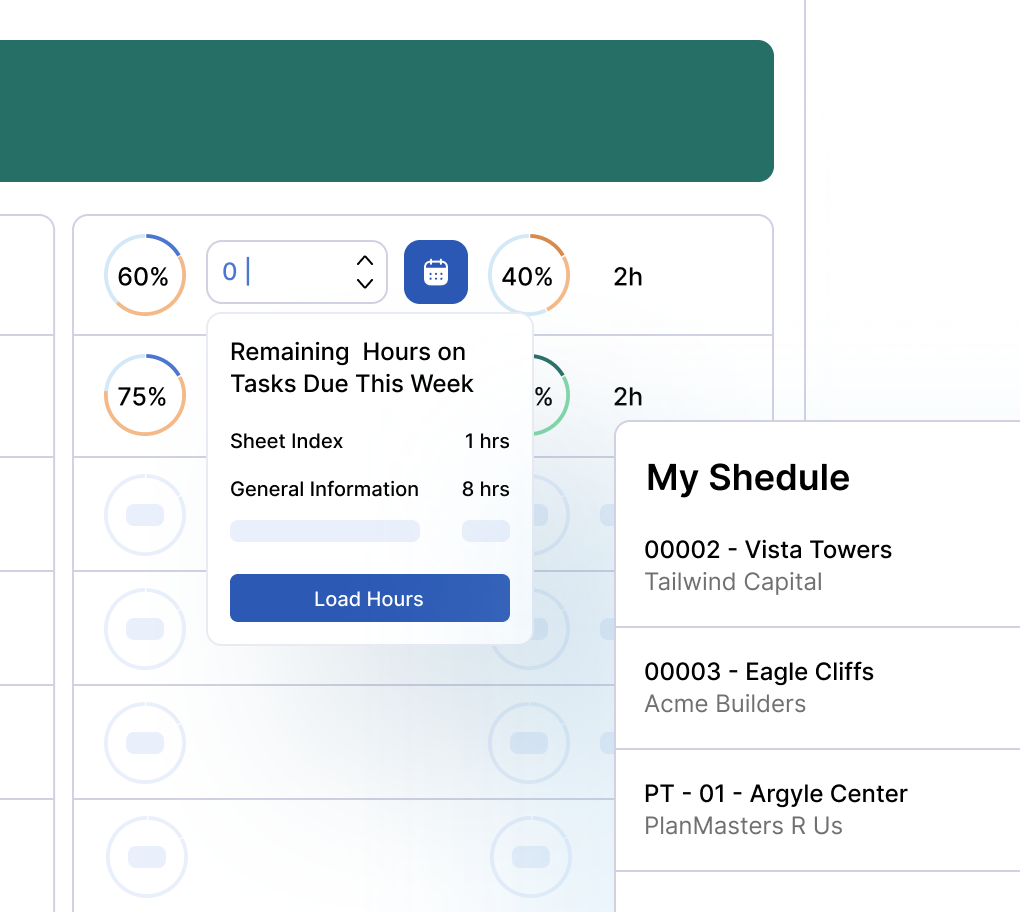Click the placeholder circle icon in first empty row
Viewport: 1020px width, 912px height.
[x=146, y=514]
